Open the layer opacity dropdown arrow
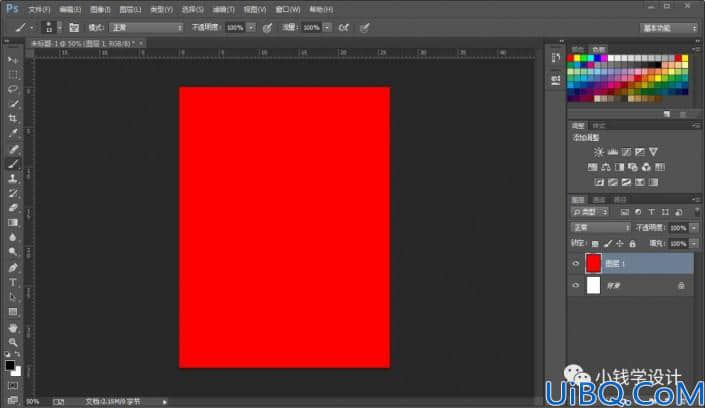Image resolution: width=705 pixels, height=408 pixels. coord(694,228)
